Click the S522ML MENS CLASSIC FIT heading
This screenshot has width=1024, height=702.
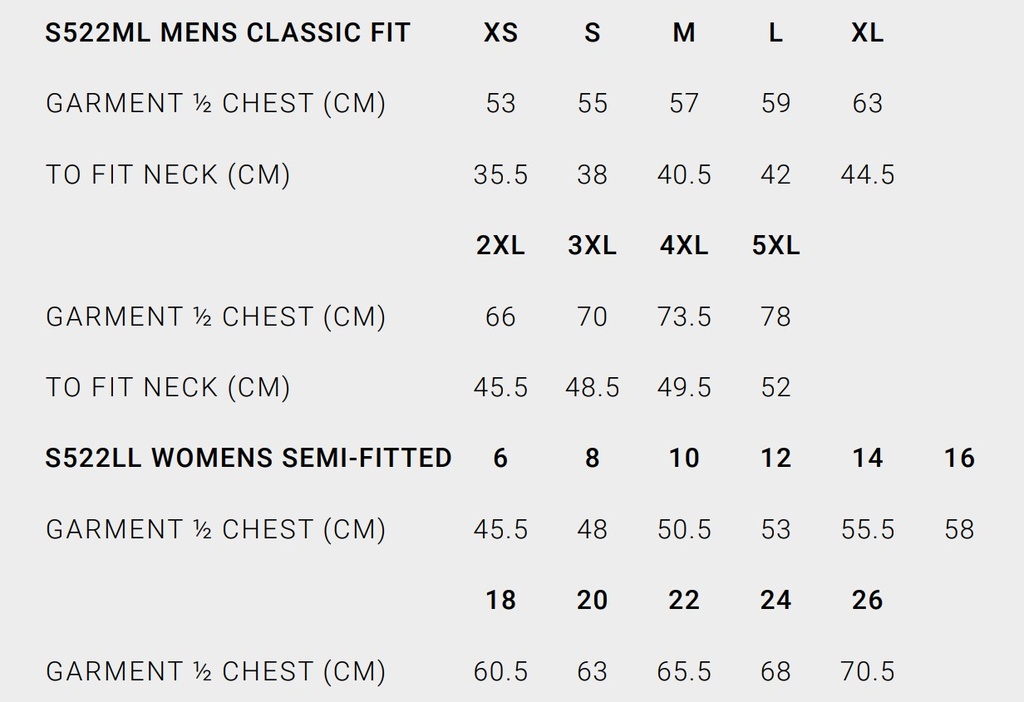pos(228,33)
